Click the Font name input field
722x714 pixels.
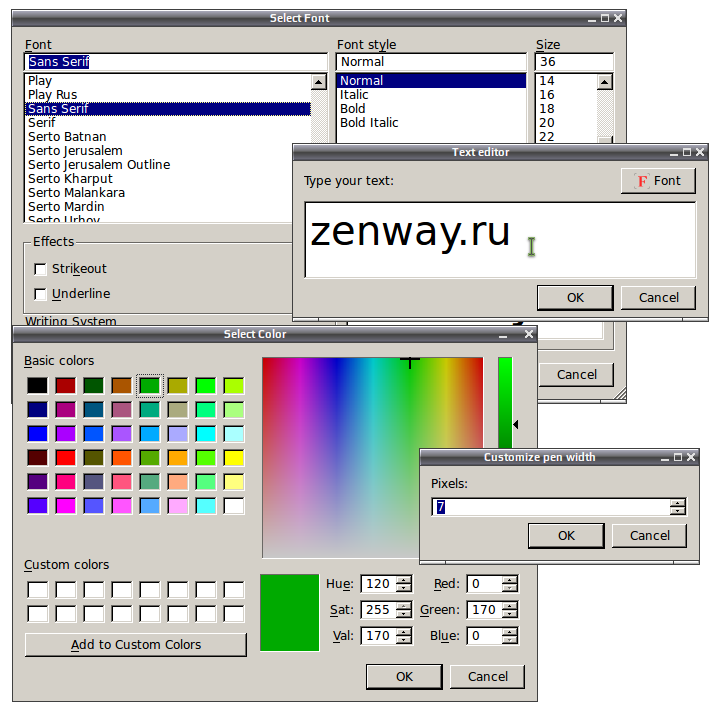175,62
